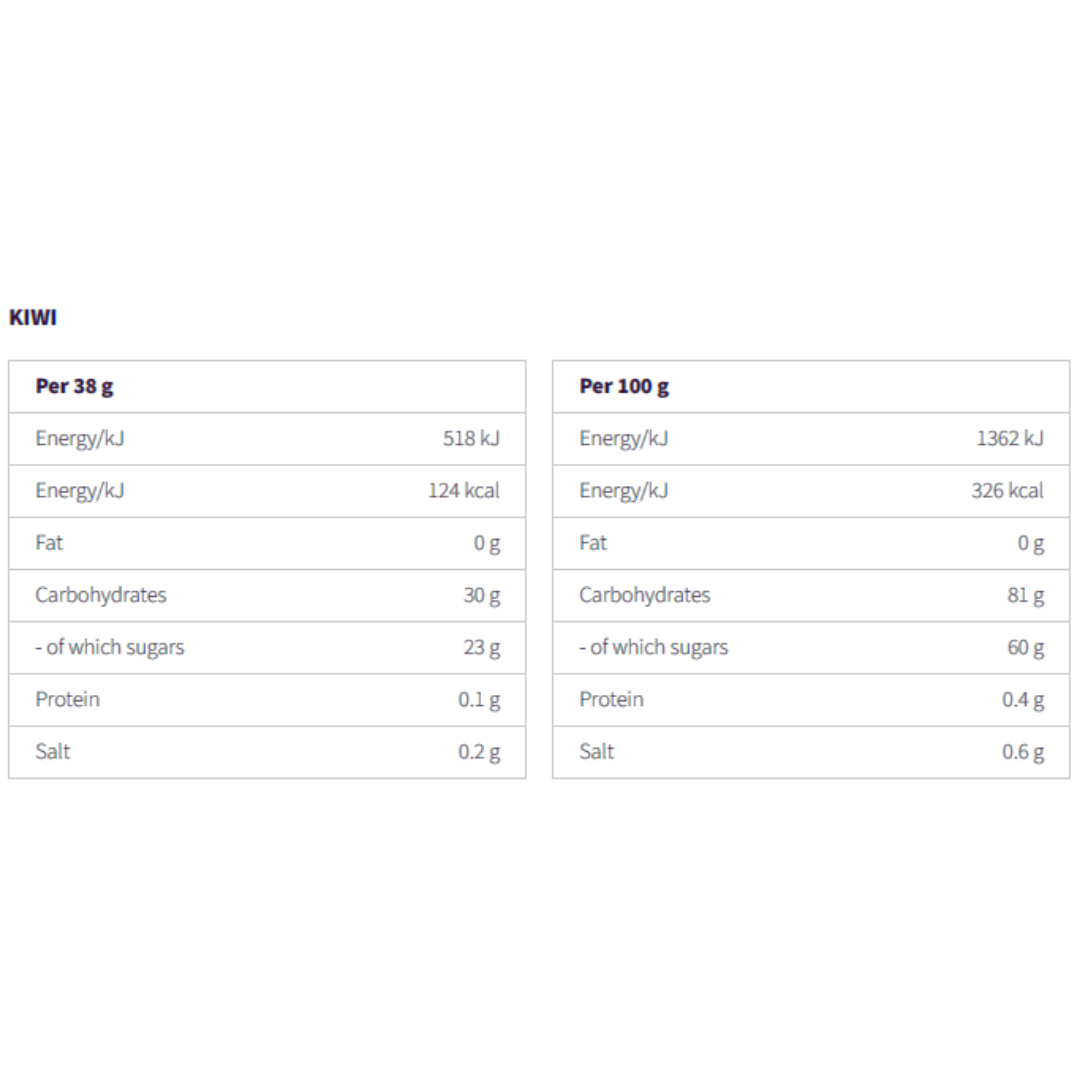The height and width of the screenshot is (1080, 1080).
Task: Select the Per 38 g table header
Action: click(x=74, y=386)
